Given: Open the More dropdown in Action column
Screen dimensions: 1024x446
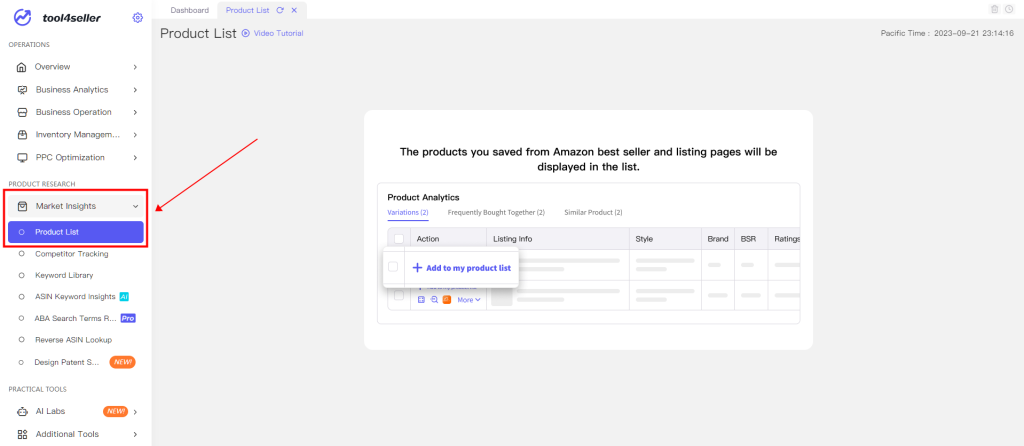Looking at the screenshot, I should click(x=469, y=300).
